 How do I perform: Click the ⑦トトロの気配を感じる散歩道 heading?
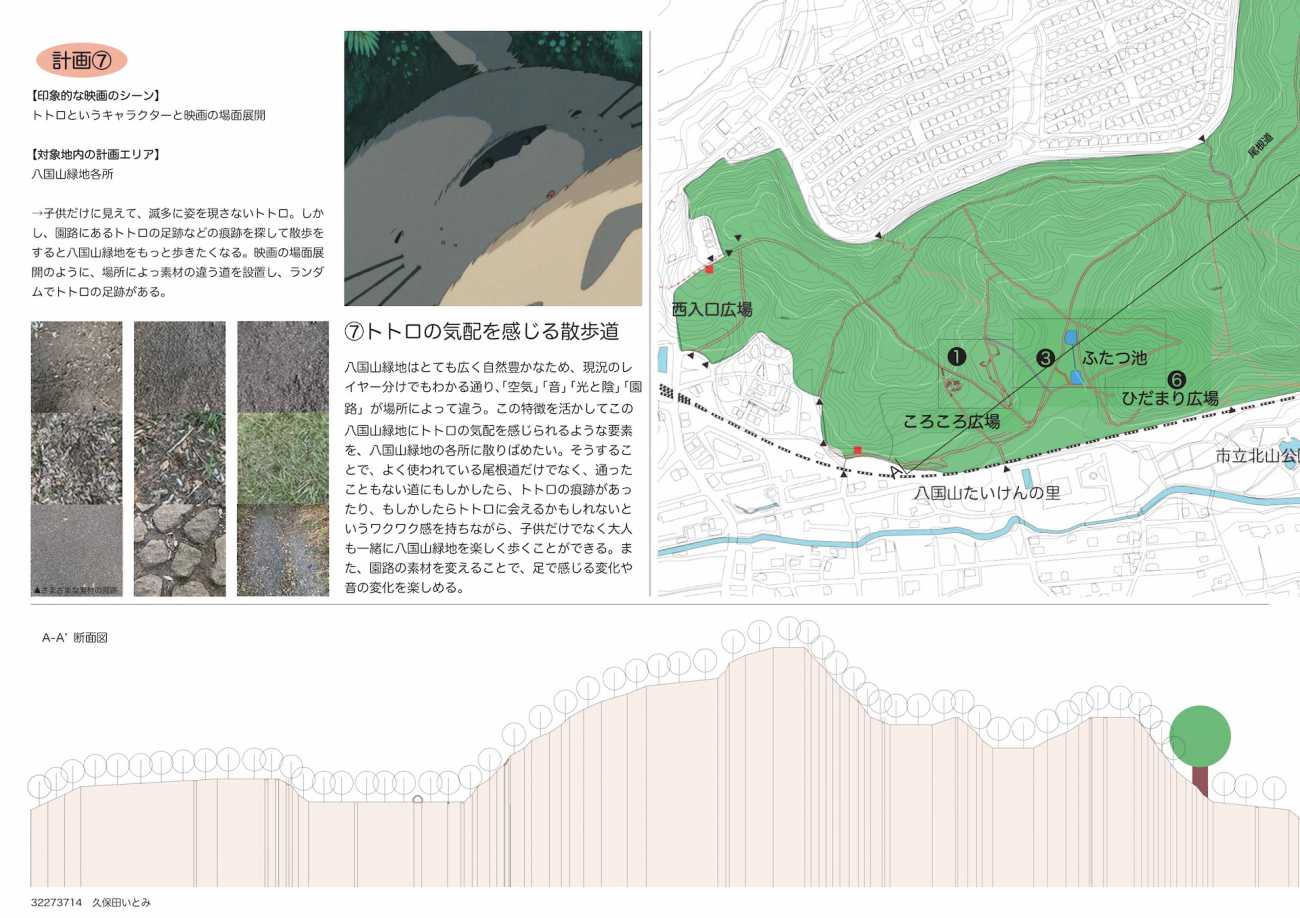coord(481,331)
